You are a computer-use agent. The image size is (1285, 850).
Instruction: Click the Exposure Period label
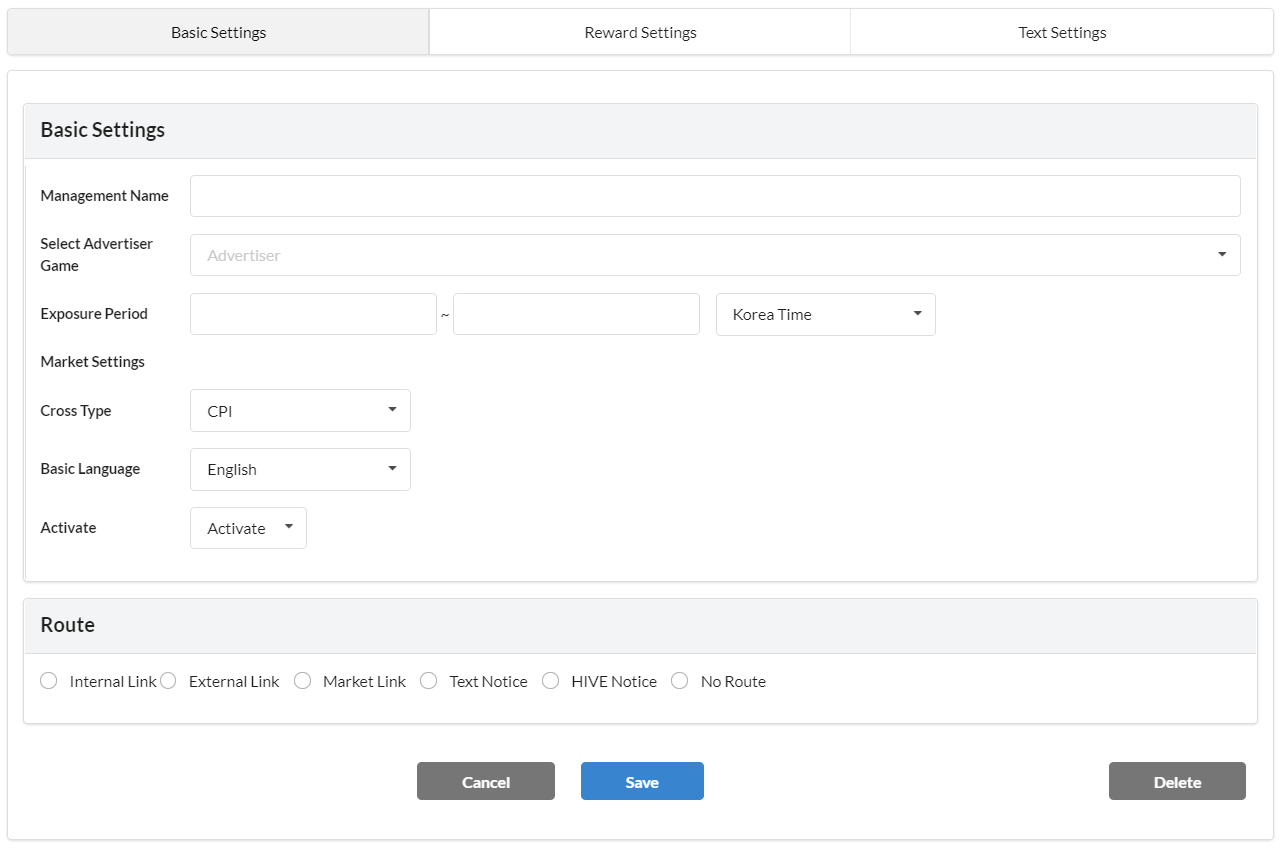click(94, 314)
